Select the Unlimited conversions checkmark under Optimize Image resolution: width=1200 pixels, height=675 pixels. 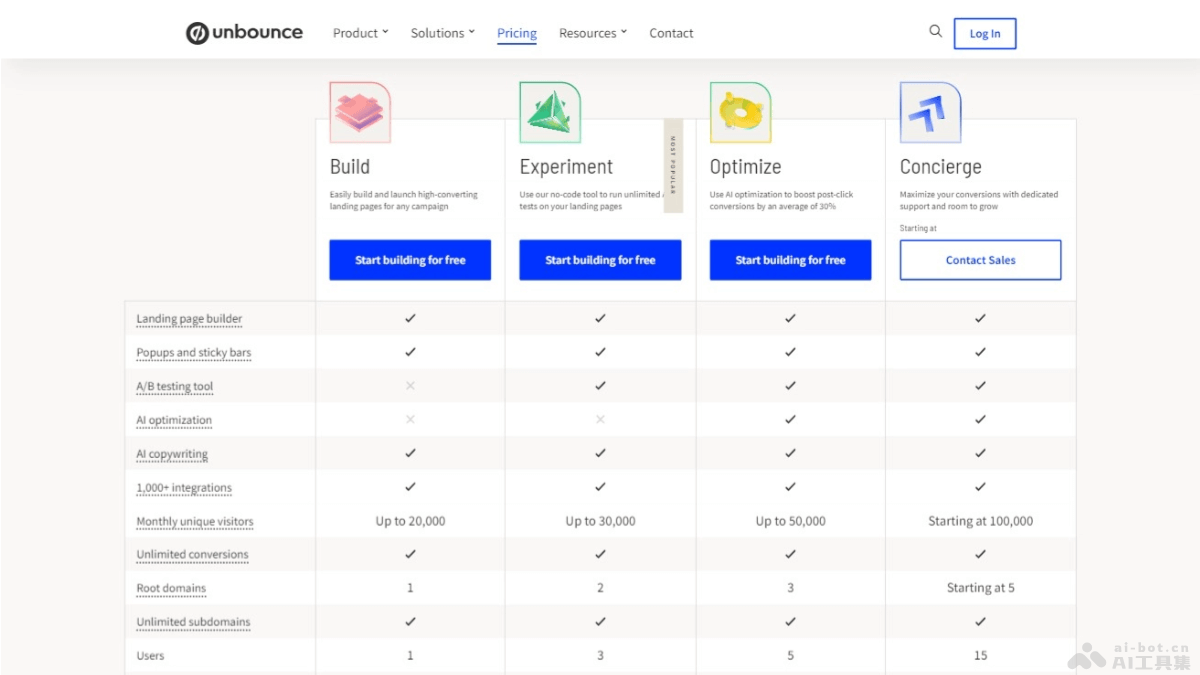(790, 554)
